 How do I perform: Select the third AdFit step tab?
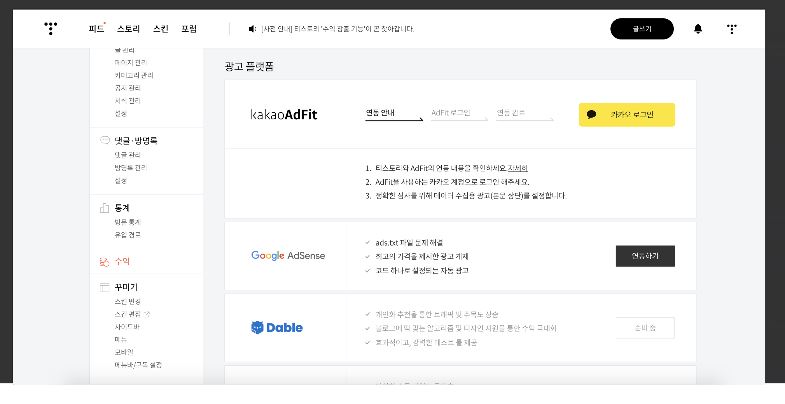(524, 114)
